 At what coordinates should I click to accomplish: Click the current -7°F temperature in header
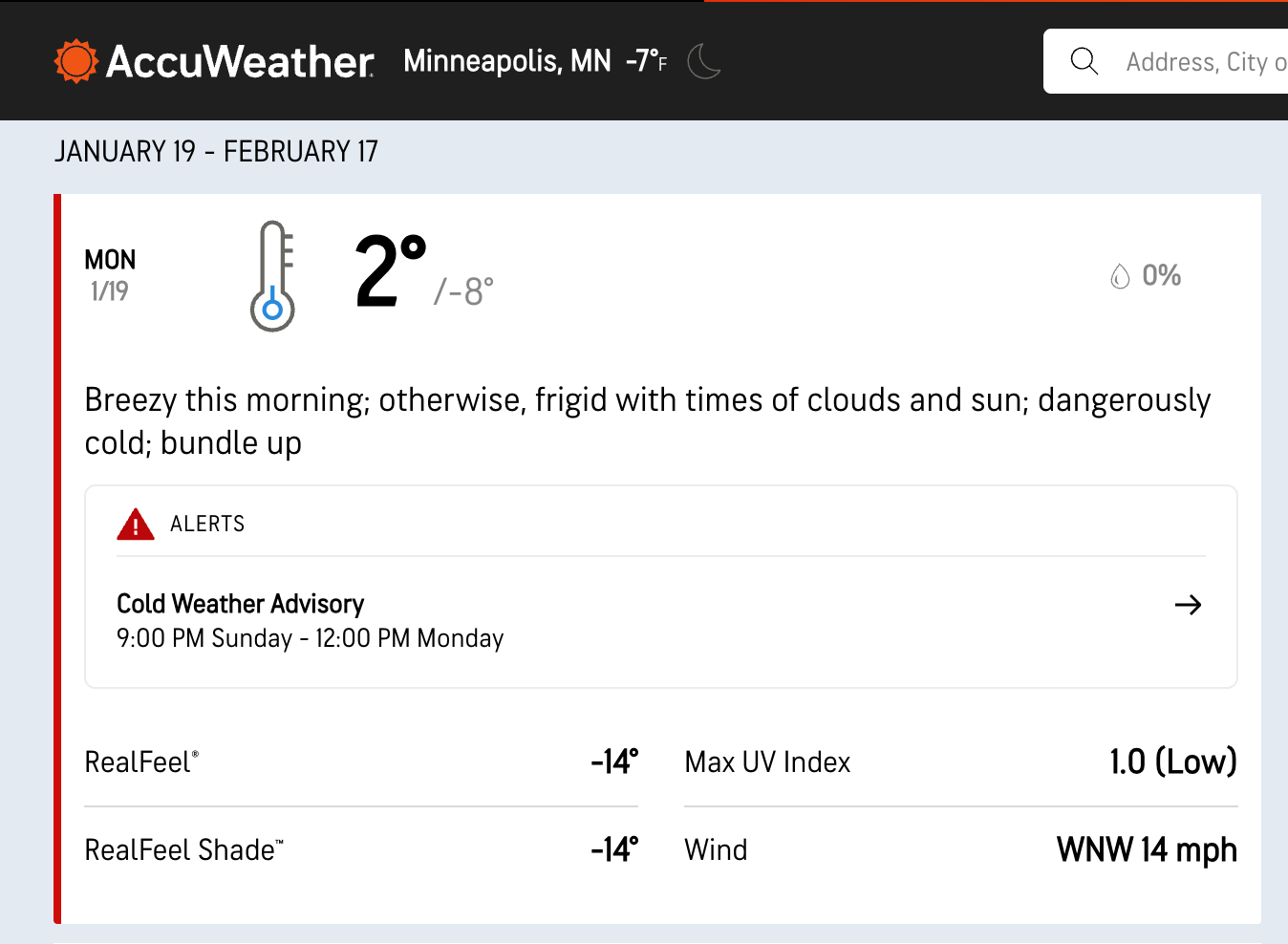tap(647, 61)
